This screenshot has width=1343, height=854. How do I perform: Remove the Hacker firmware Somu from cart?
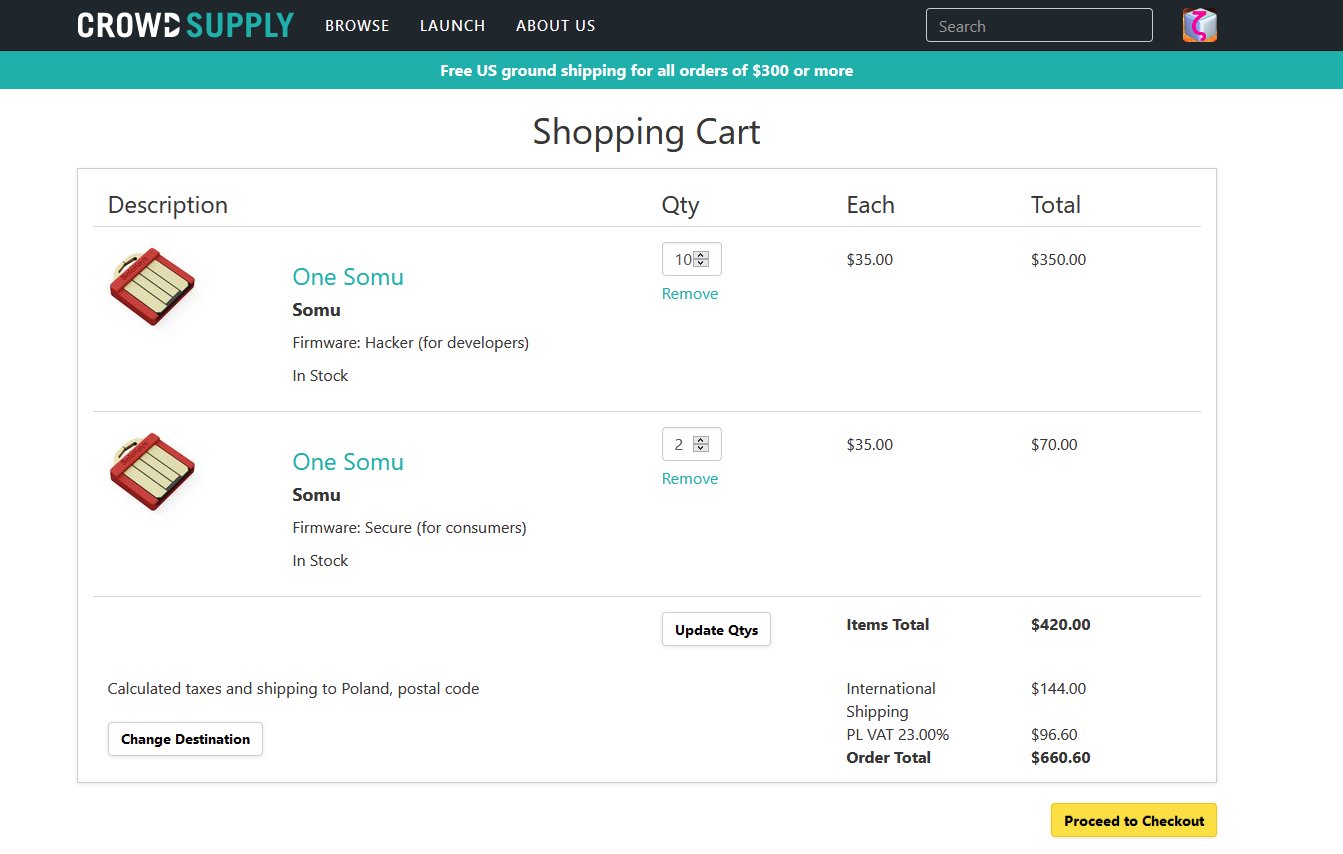point(689,294)
